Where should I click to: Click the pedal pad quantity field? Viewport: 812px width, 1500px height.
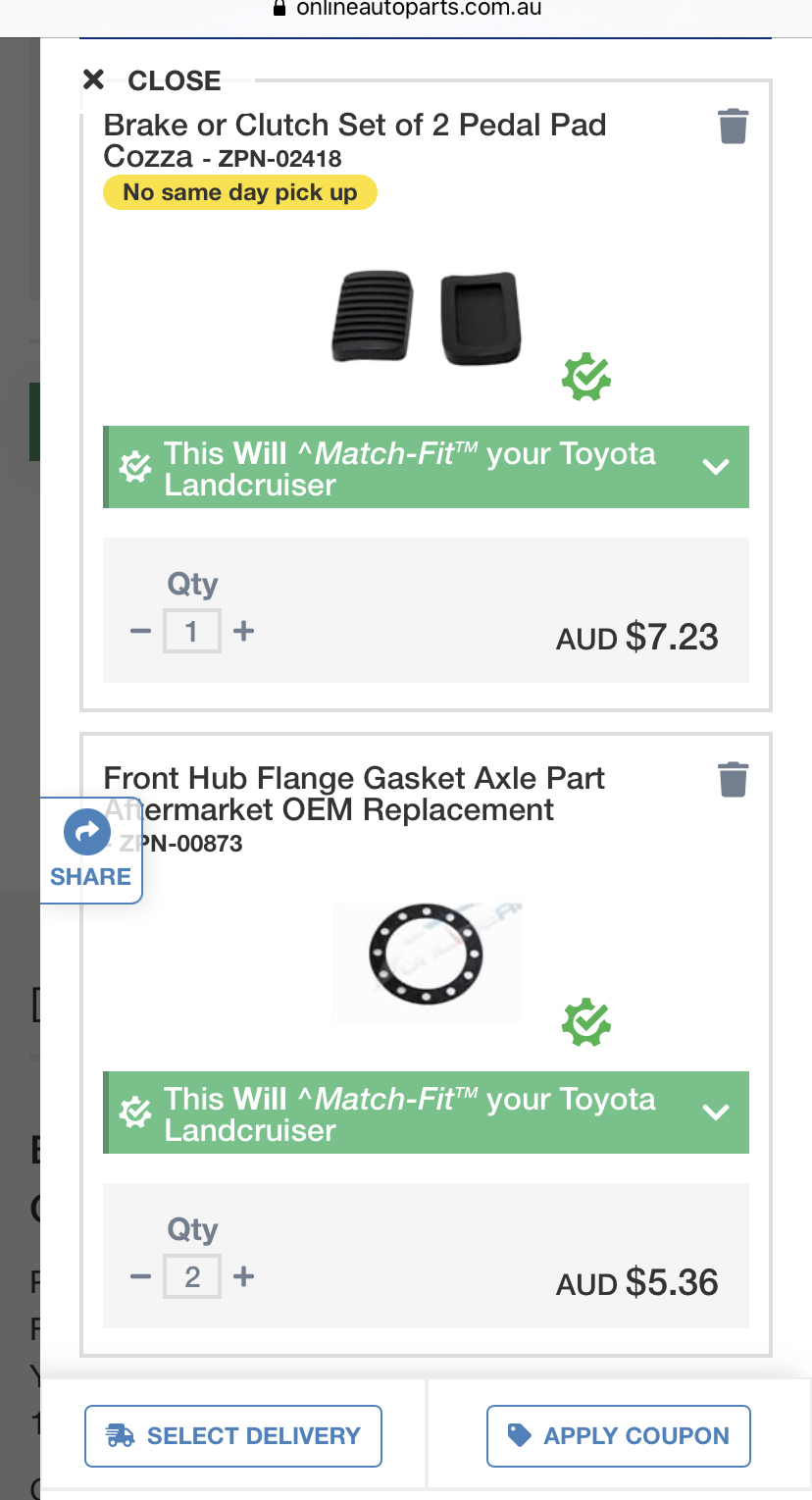(x=192, y=631)
